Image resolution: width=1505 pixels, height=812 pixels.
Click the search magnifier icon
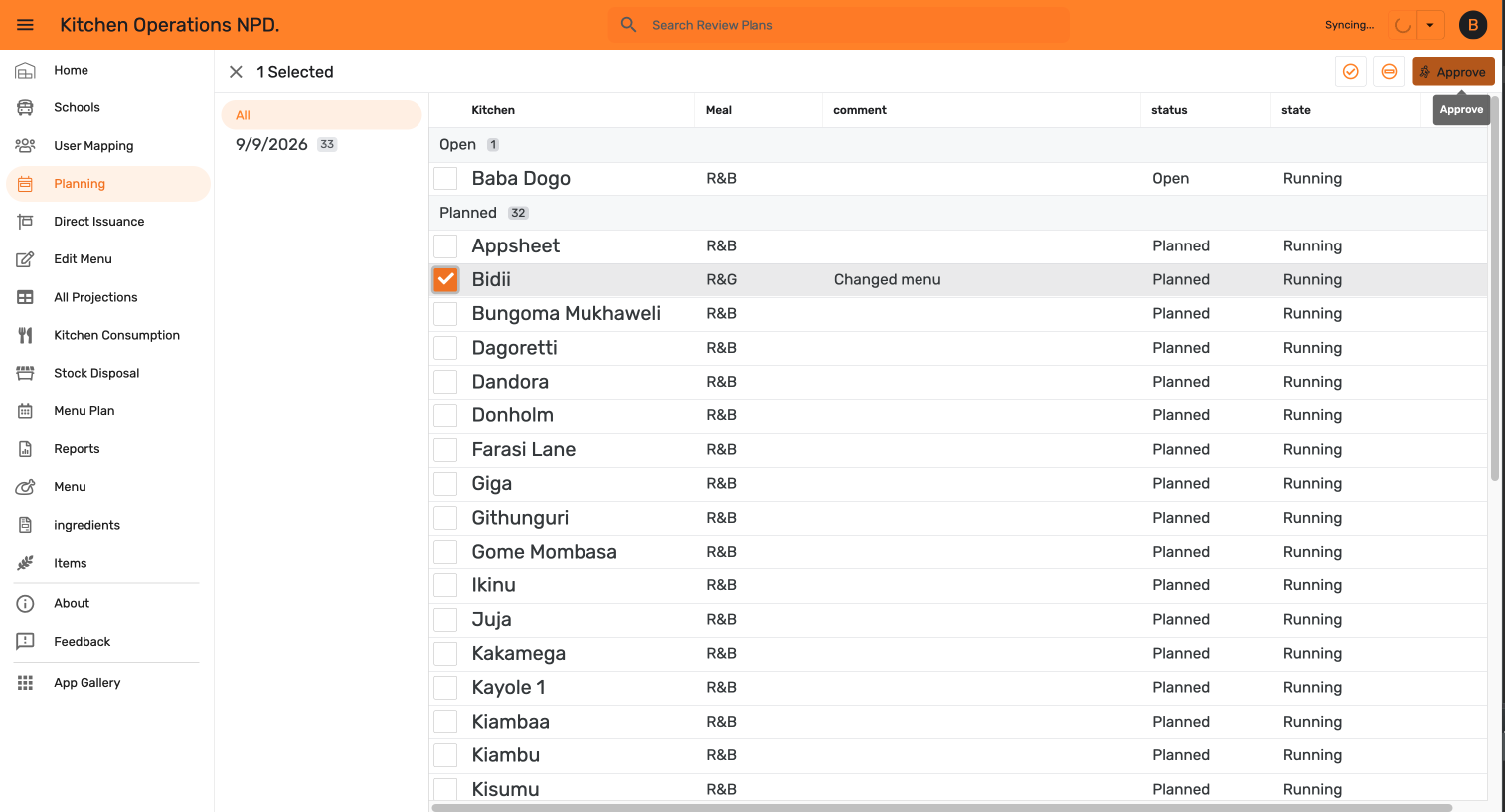click(628, 25)
